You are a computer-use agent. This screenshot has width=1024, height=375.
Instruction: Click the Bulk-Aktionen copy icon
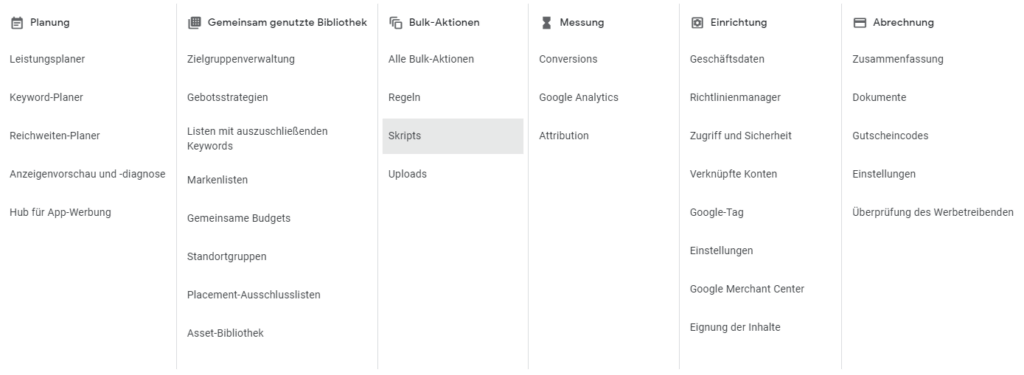point(395,23)
